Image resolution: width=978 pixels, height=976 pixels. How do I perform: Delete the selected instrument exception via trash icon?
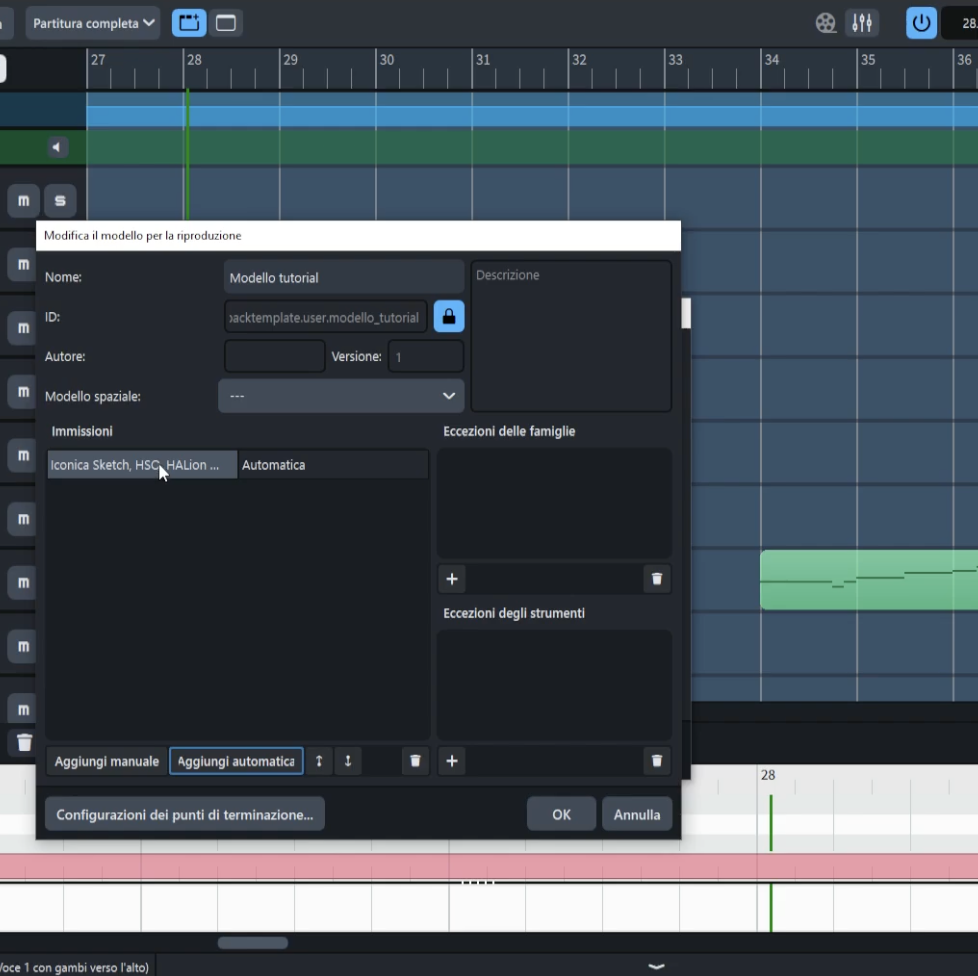(656, 761)
